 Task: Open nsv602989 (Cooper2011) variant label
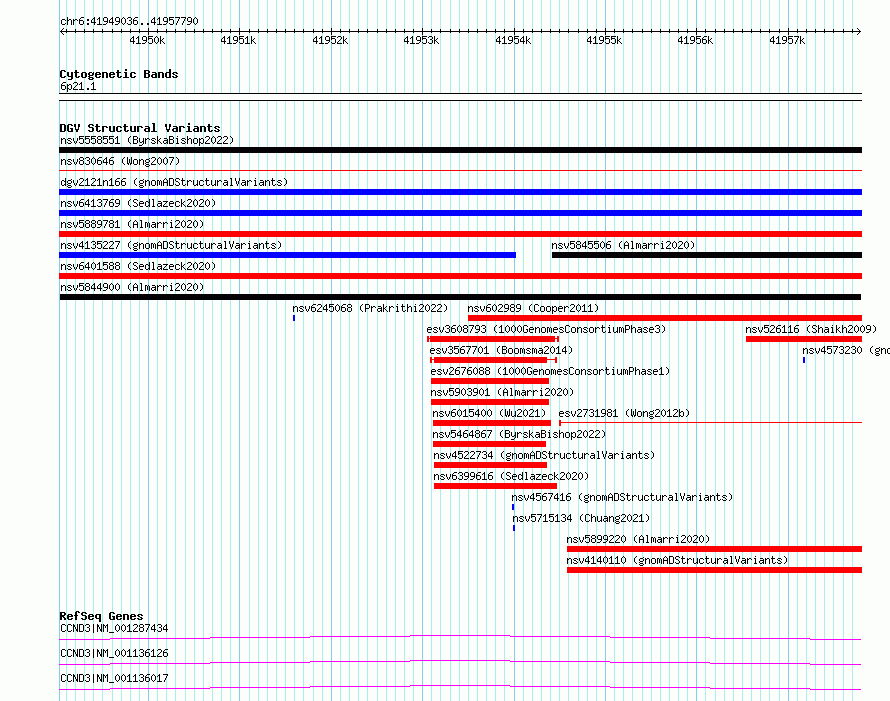point(533,308)
